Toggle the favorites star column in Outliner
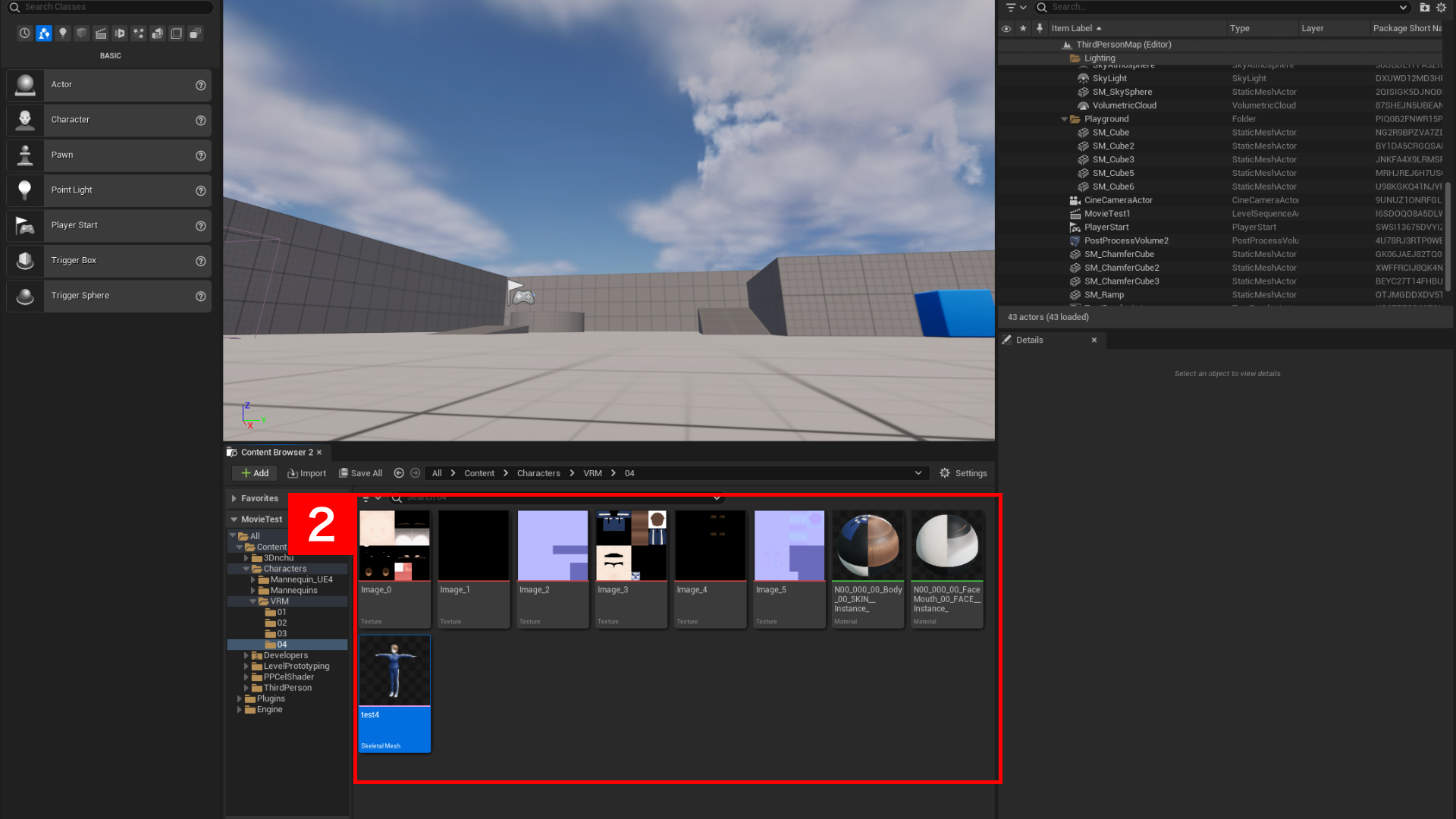 (x=1023, y=28)
